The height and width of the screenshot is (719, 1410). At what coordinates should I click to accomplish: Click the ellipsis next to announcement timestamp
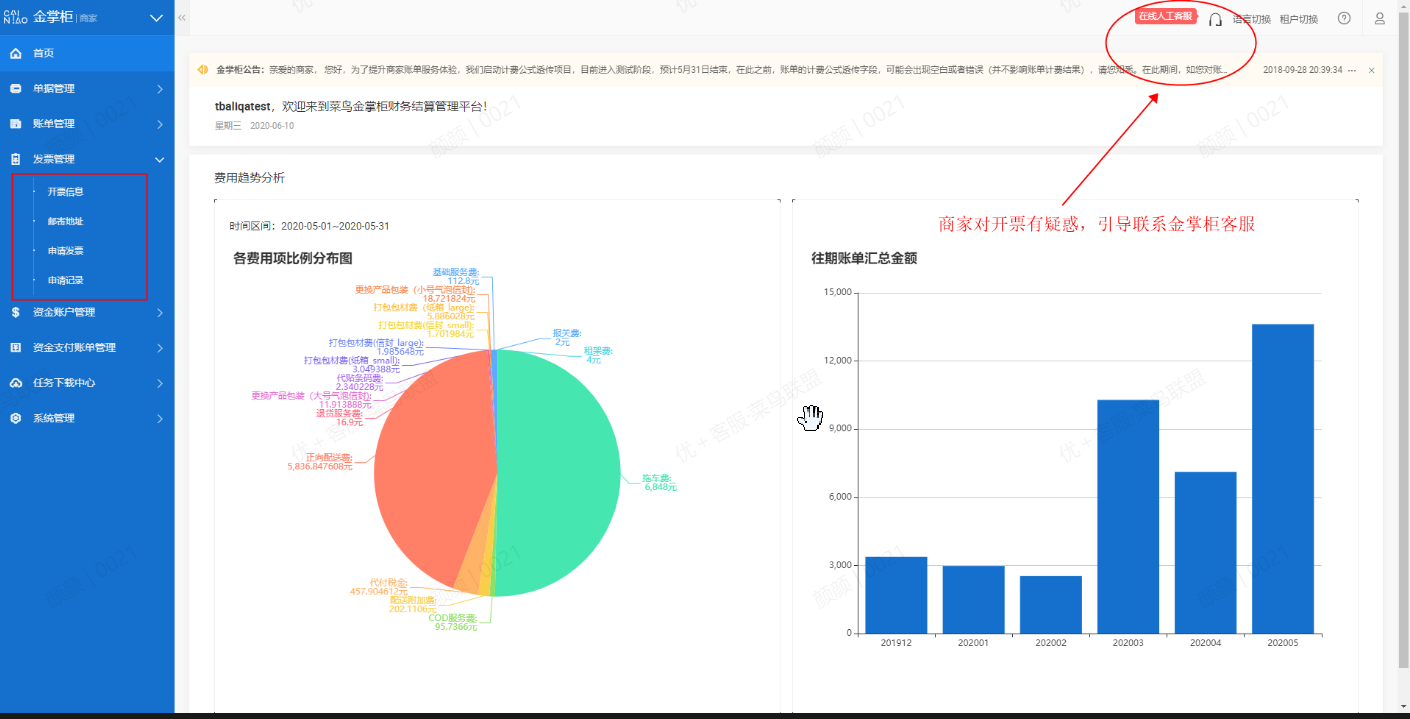pos(1352,70)
